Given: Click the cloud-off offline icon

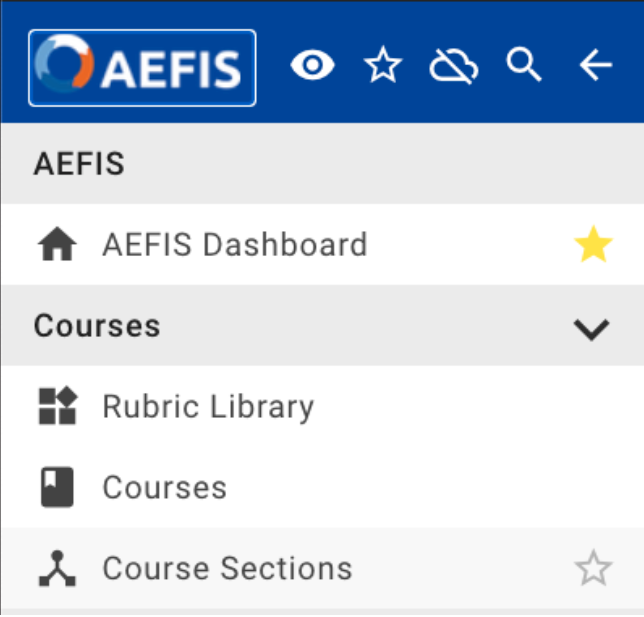Looking at the screenshot, I should [453, 66].
